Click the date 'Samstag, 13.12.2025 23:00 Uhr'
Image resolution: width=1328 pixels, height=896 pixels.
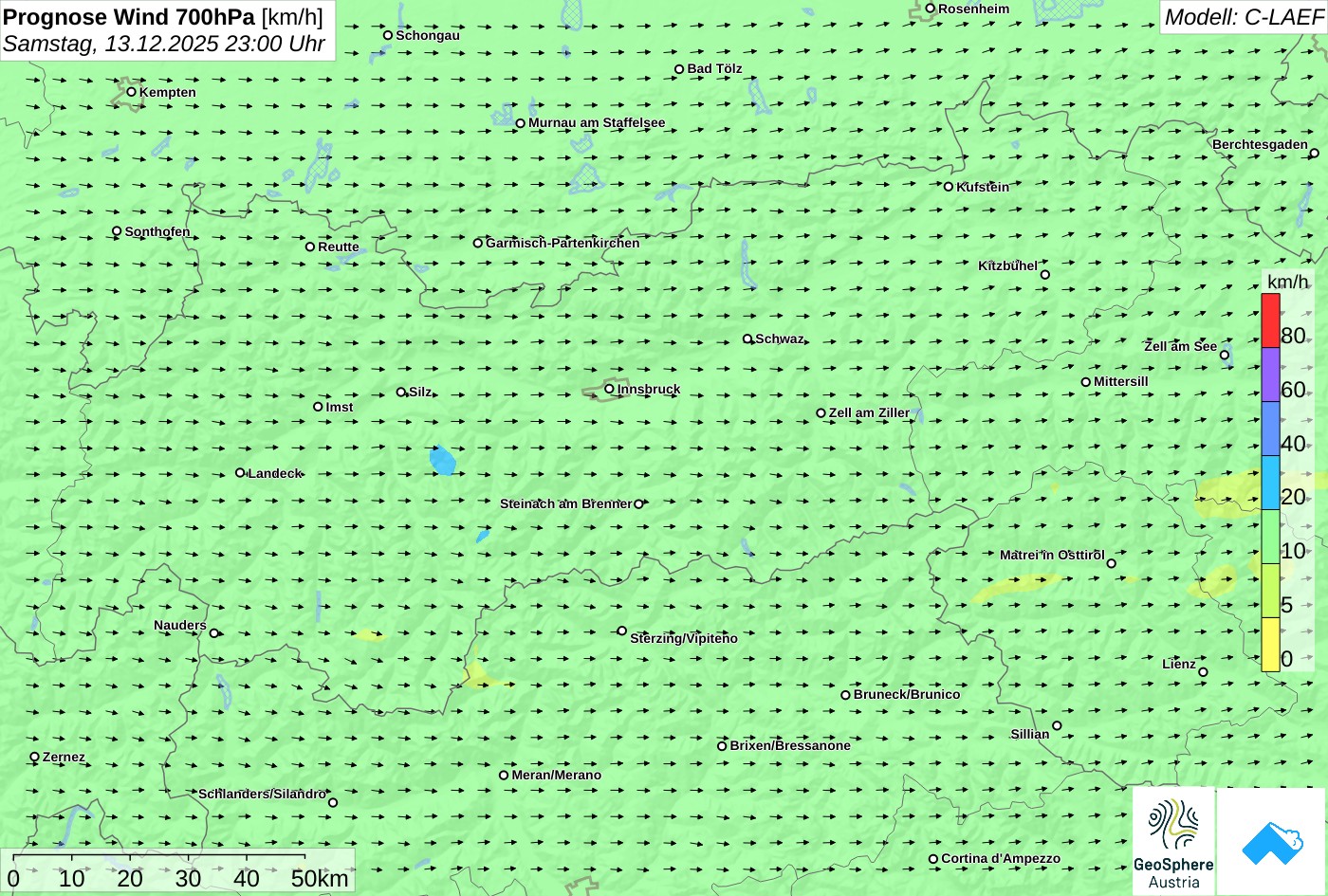tap(164, 44)
